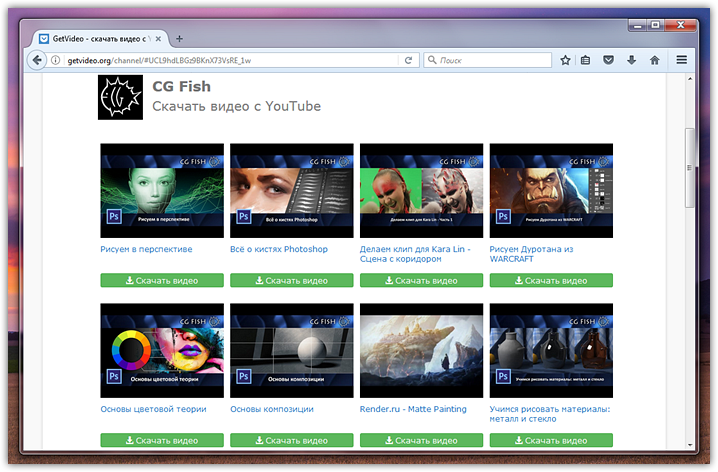Viewport: 718px width, 472px height.
Task: Open the bookmarks list icon
Action: click(x=586, y=60)
